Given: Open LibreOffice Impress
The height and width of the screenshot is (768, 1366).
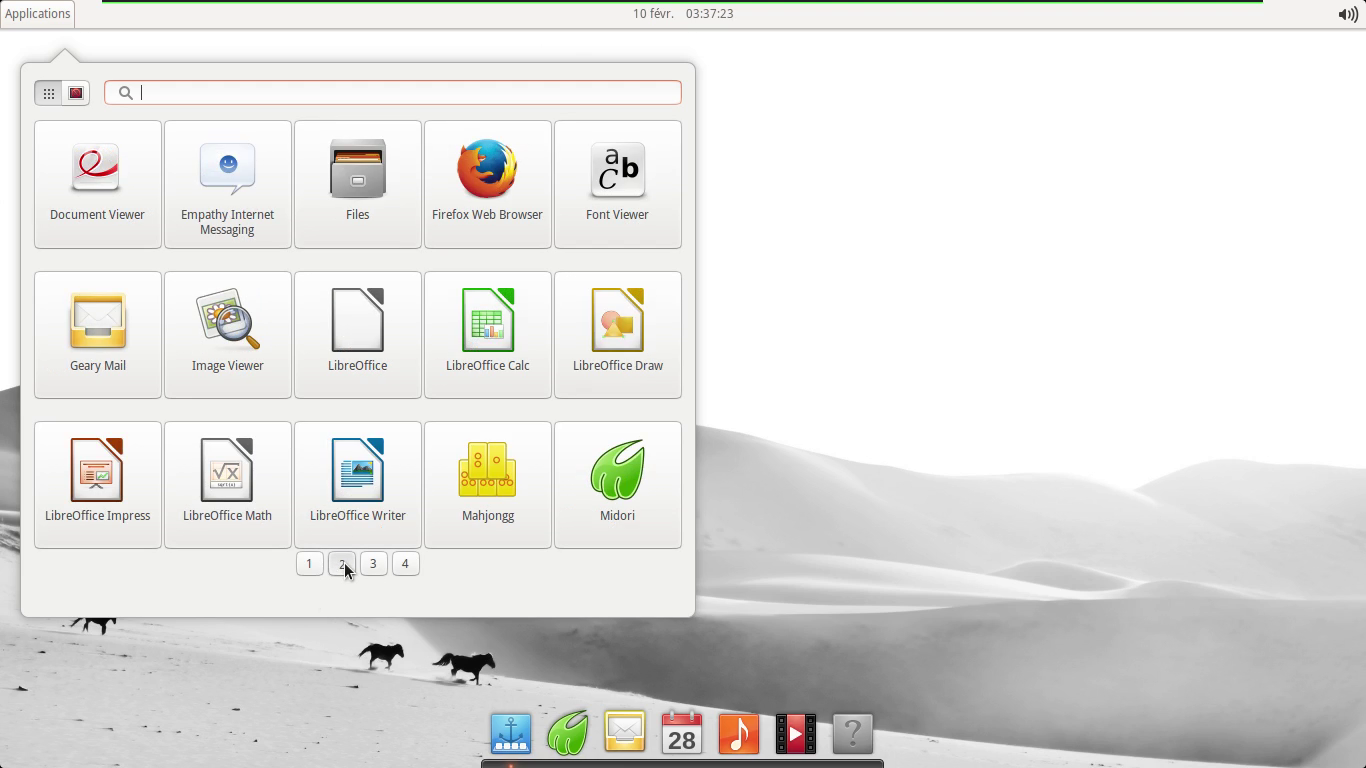Looking at the screenshot, I should (98, 485).
